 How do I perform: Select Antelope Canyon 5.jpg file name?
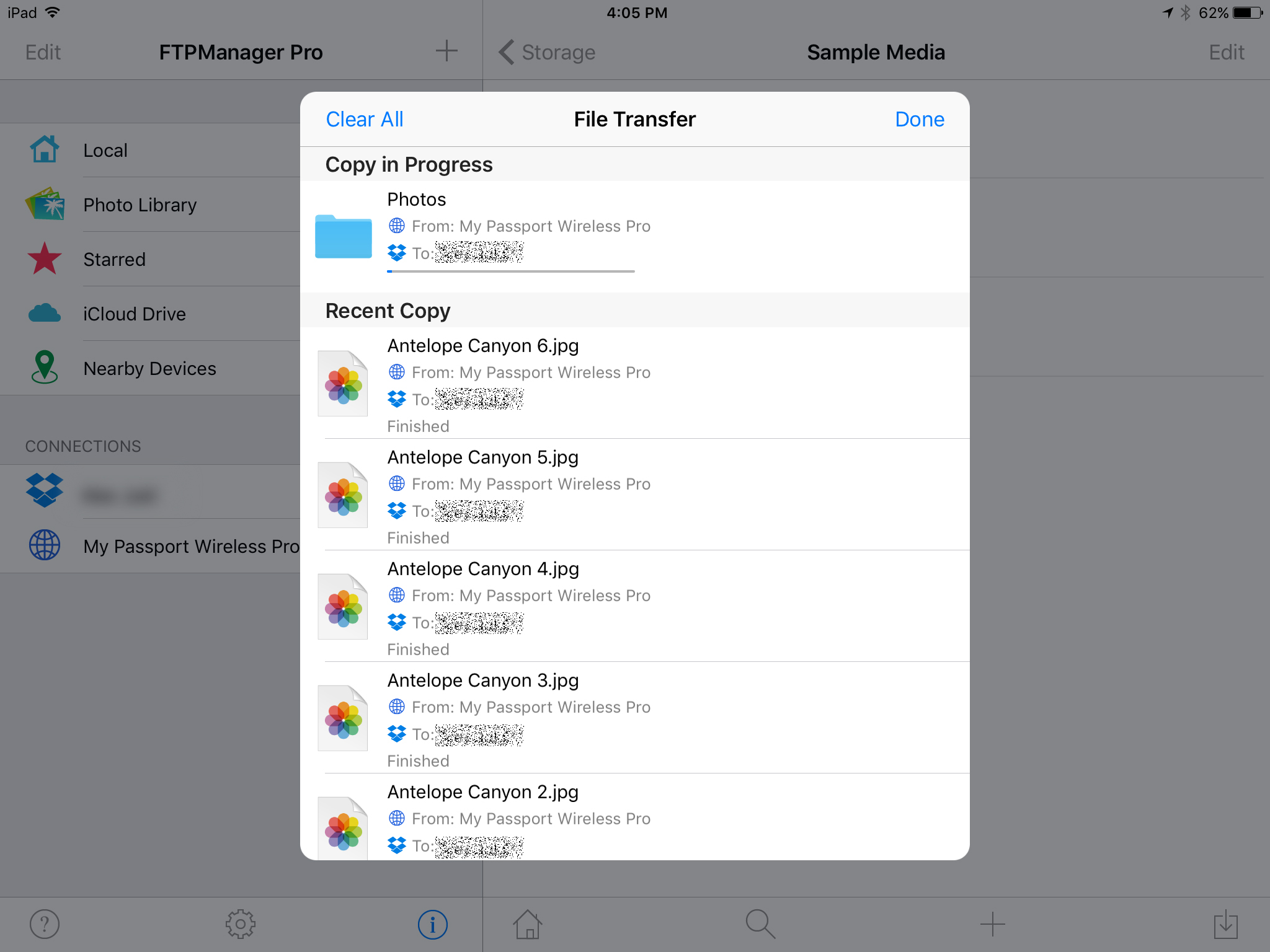483,457
